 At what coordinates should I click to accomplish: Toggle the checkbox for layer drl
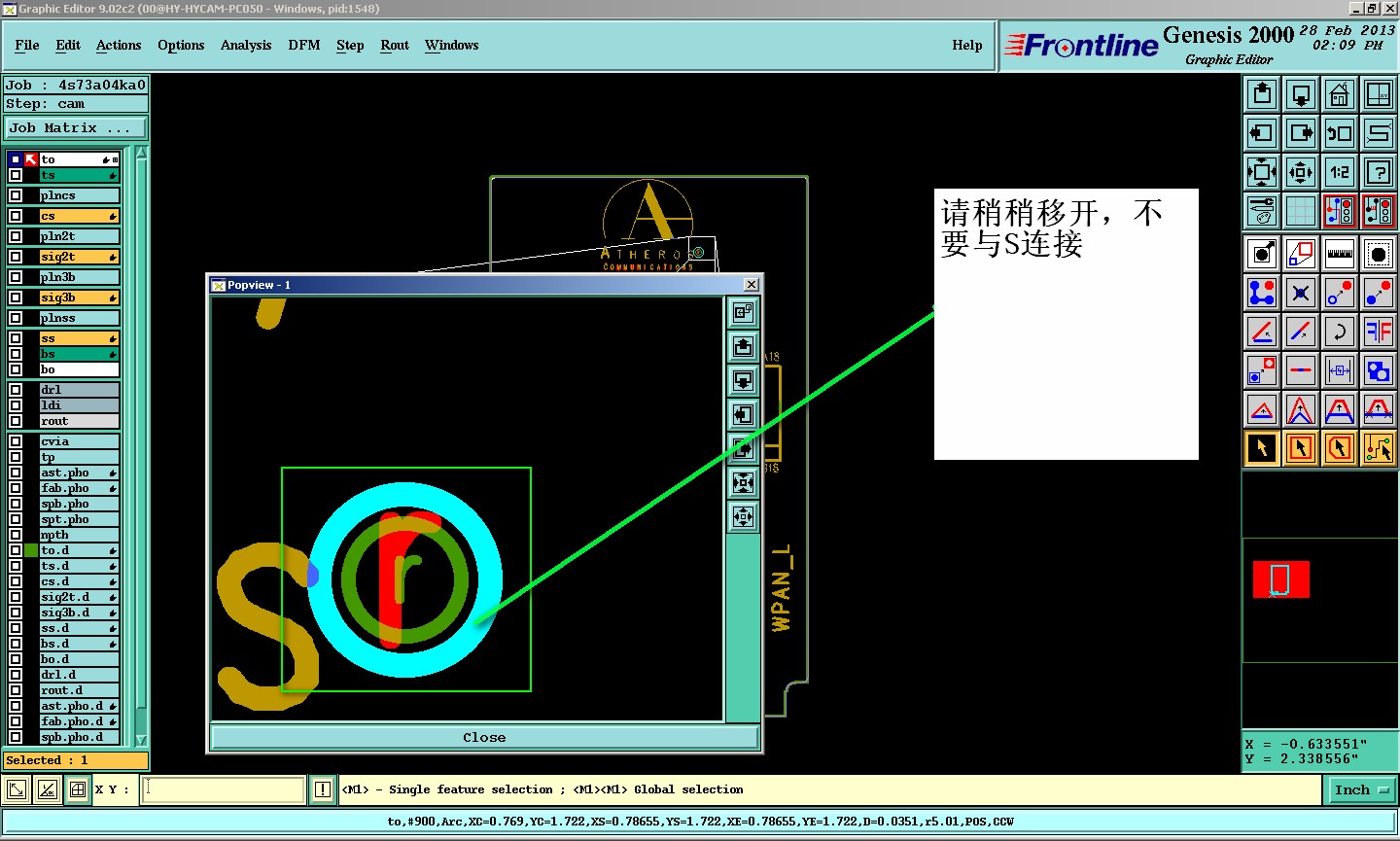(16, 390)
